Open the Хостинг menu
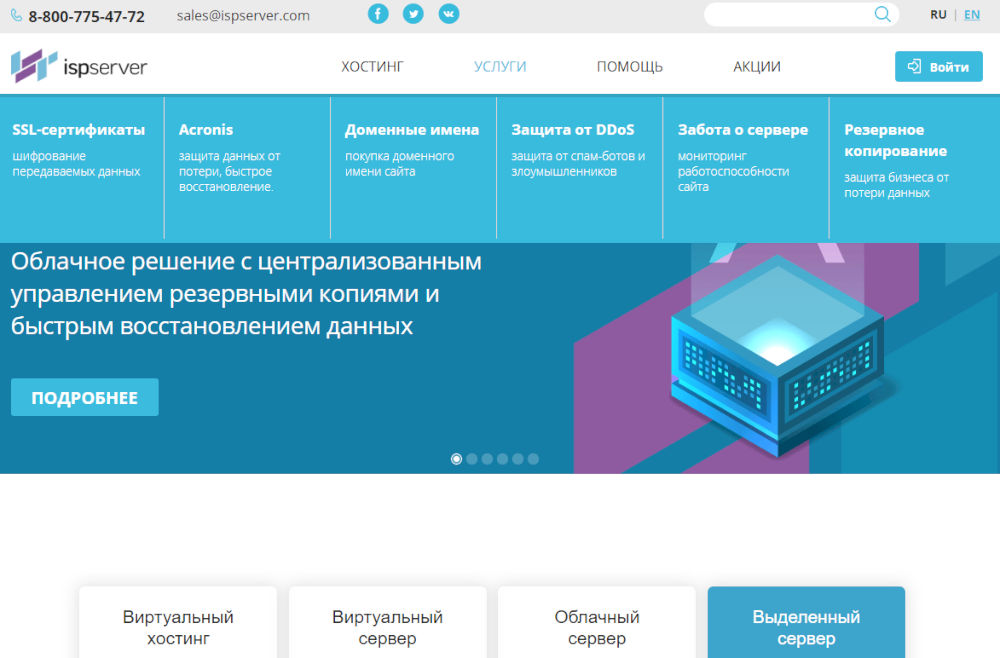1000x658 pixels. click(x=372, y=67)
